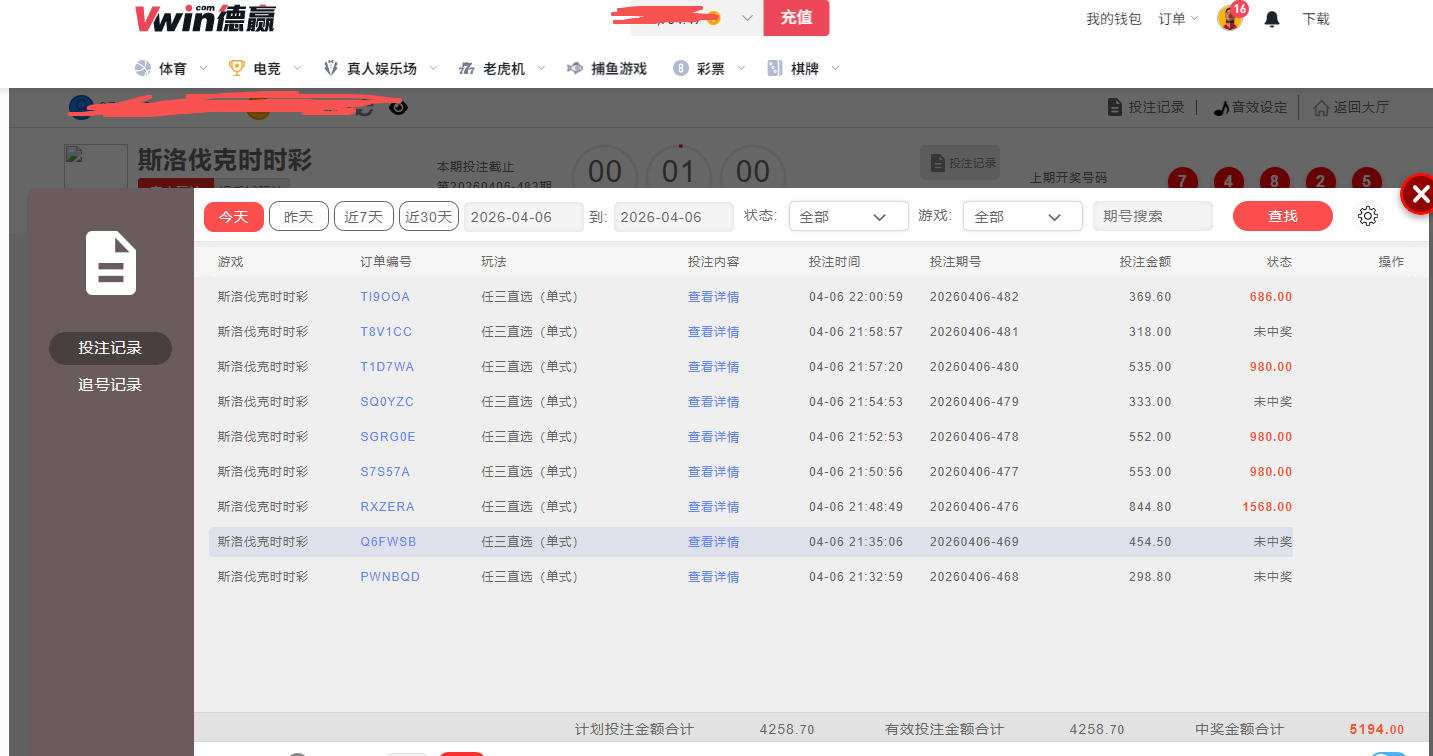Click the red 查找 search button
The height and width of the screenshot is (756, 1433).
(1282, 217)
